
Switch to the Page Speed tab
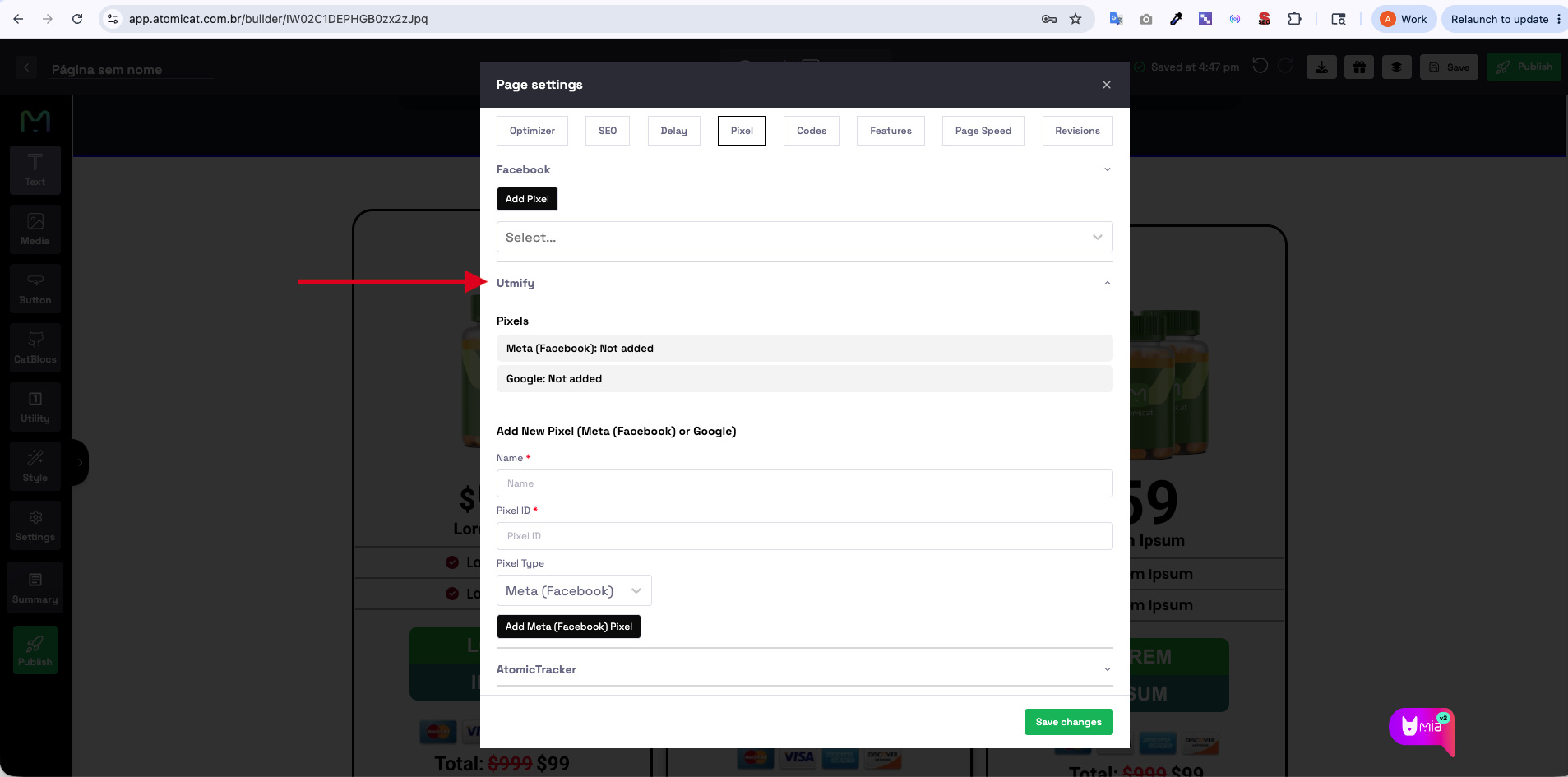(983, 131)
